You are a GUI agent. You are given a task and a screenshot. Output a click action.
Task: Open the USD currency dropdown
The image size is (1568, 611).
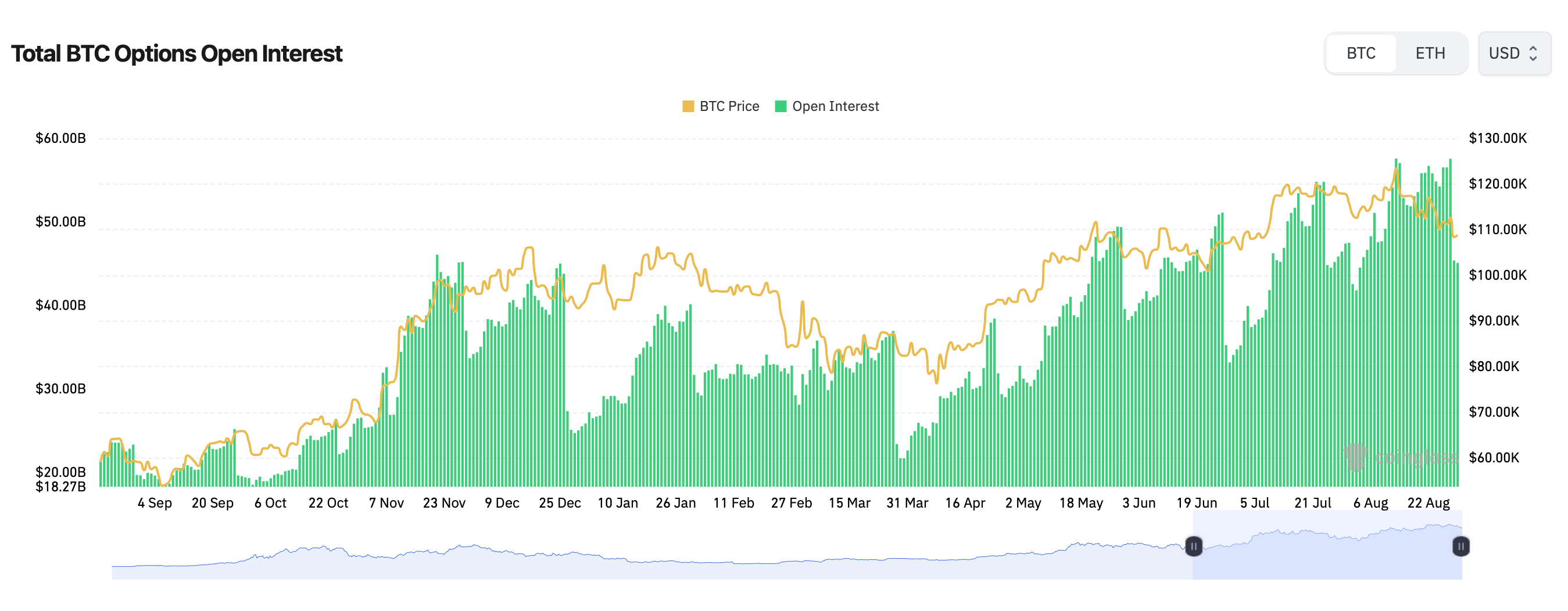tap(1513, 53)
